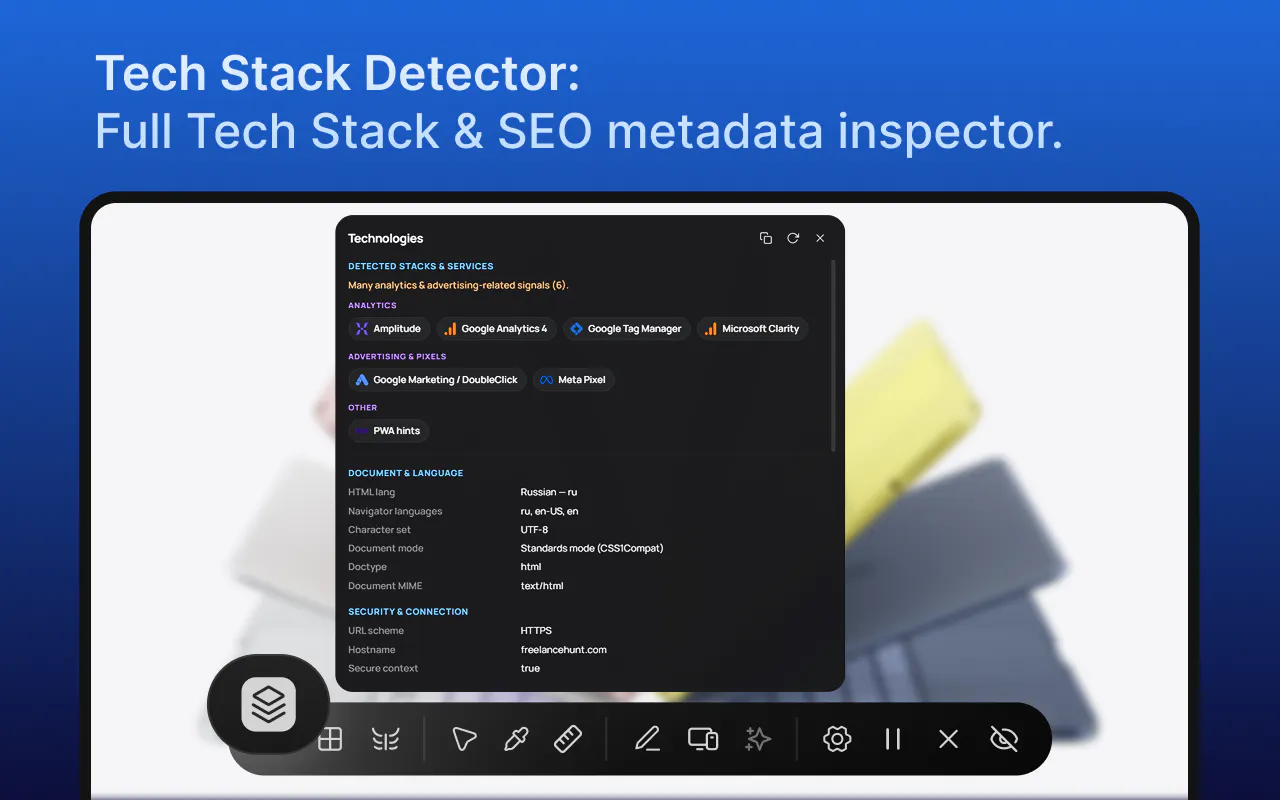Open the tech stack layers tool
The height and width of the screenshot is (800, 1280).
pyautogui.click(x=269, y=705)
